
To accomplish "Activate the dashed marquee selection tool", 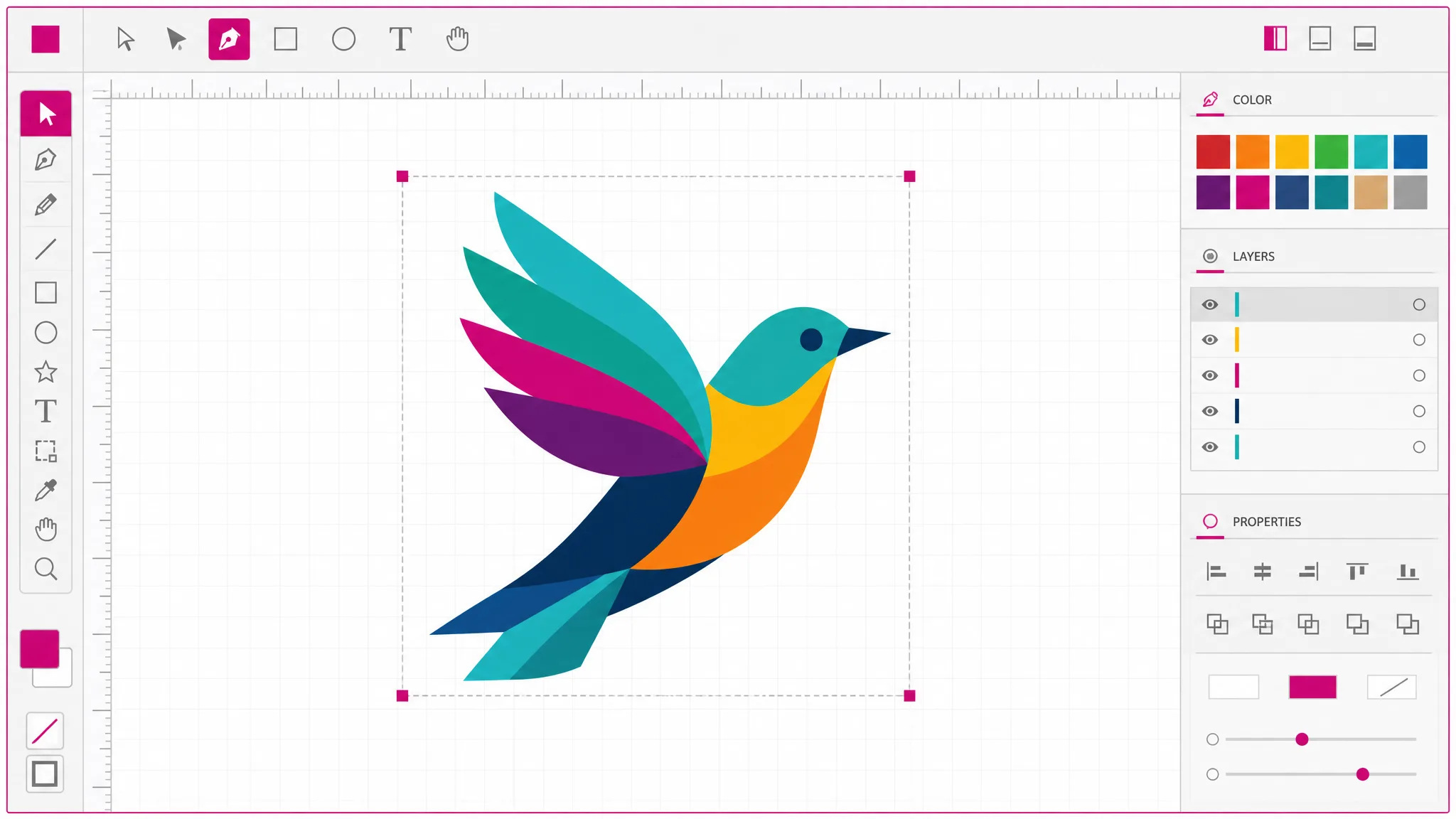I will click(45, 451).
